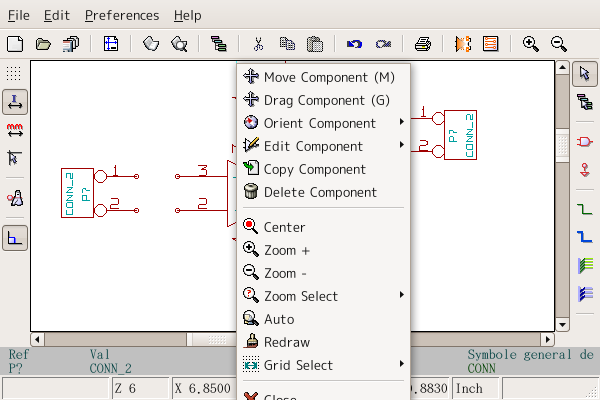Screen dimensions: 600x400
Task: Toggle units to inches button
Action: [x=15, y=102]
